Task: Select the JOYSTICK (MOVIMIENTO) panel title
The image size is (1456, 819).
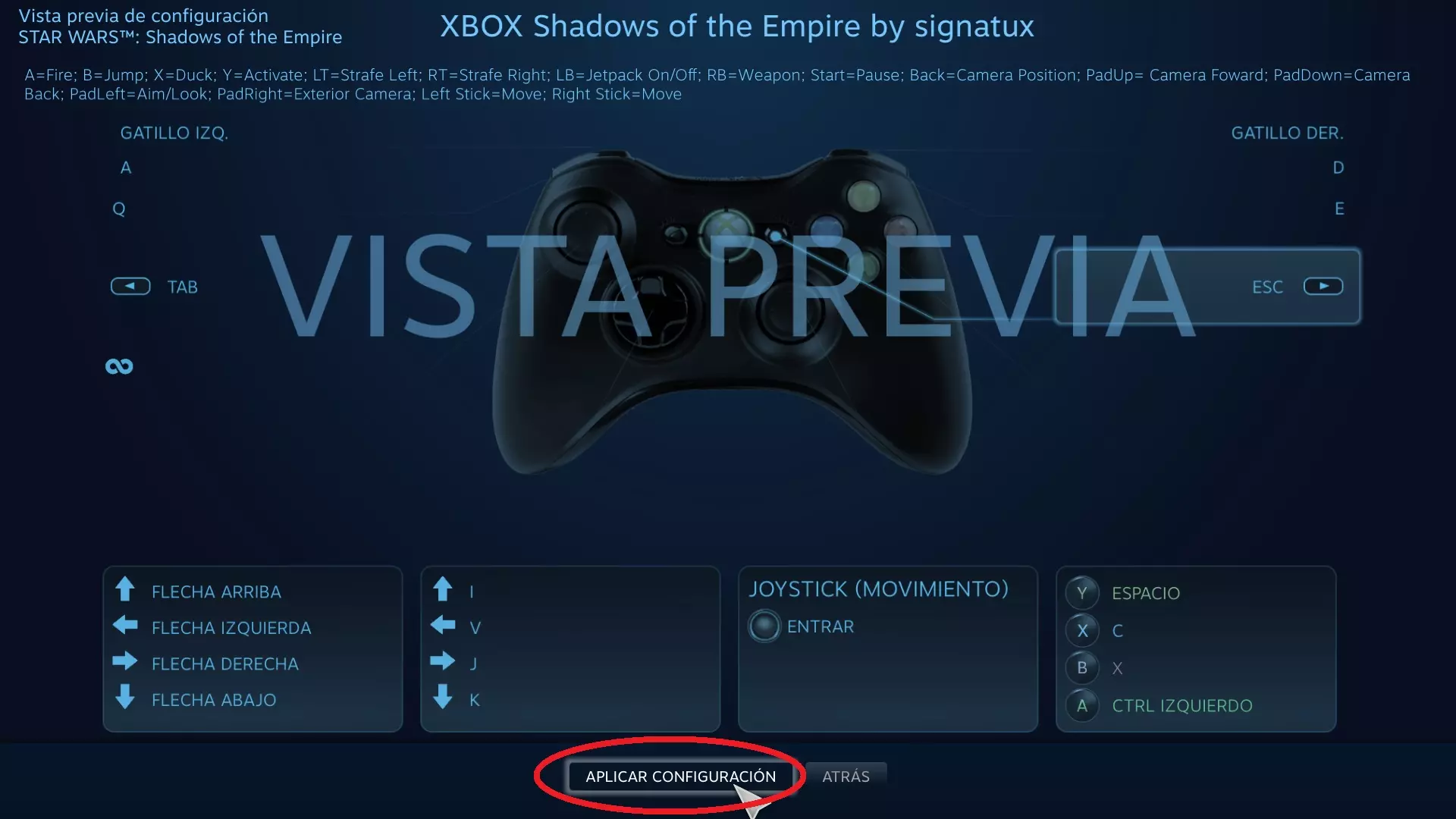Action: click(x=879, y=589)
